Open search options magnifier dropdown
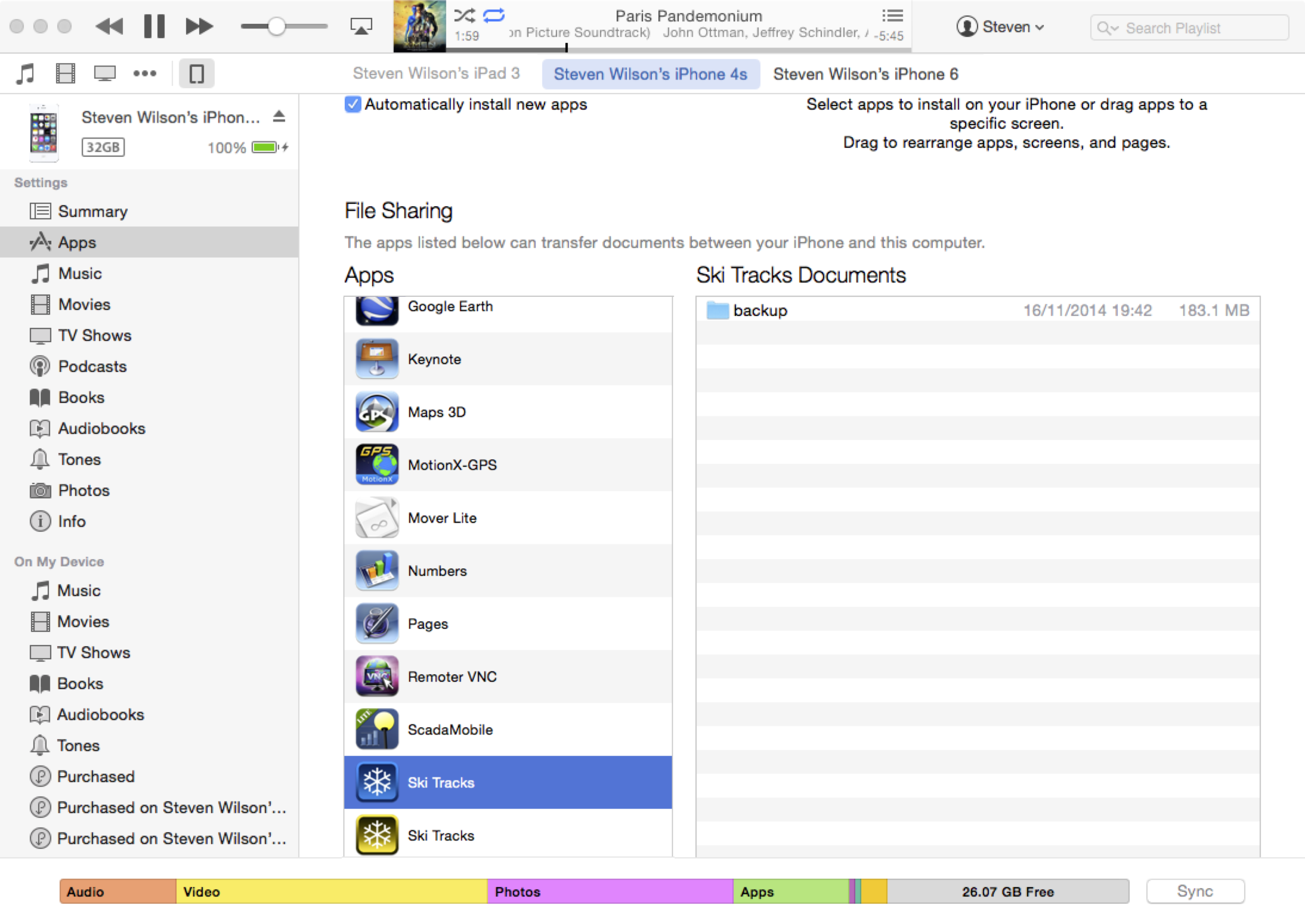The image size is (1305, 924). pyautogui.click(x=1108, y=28)
